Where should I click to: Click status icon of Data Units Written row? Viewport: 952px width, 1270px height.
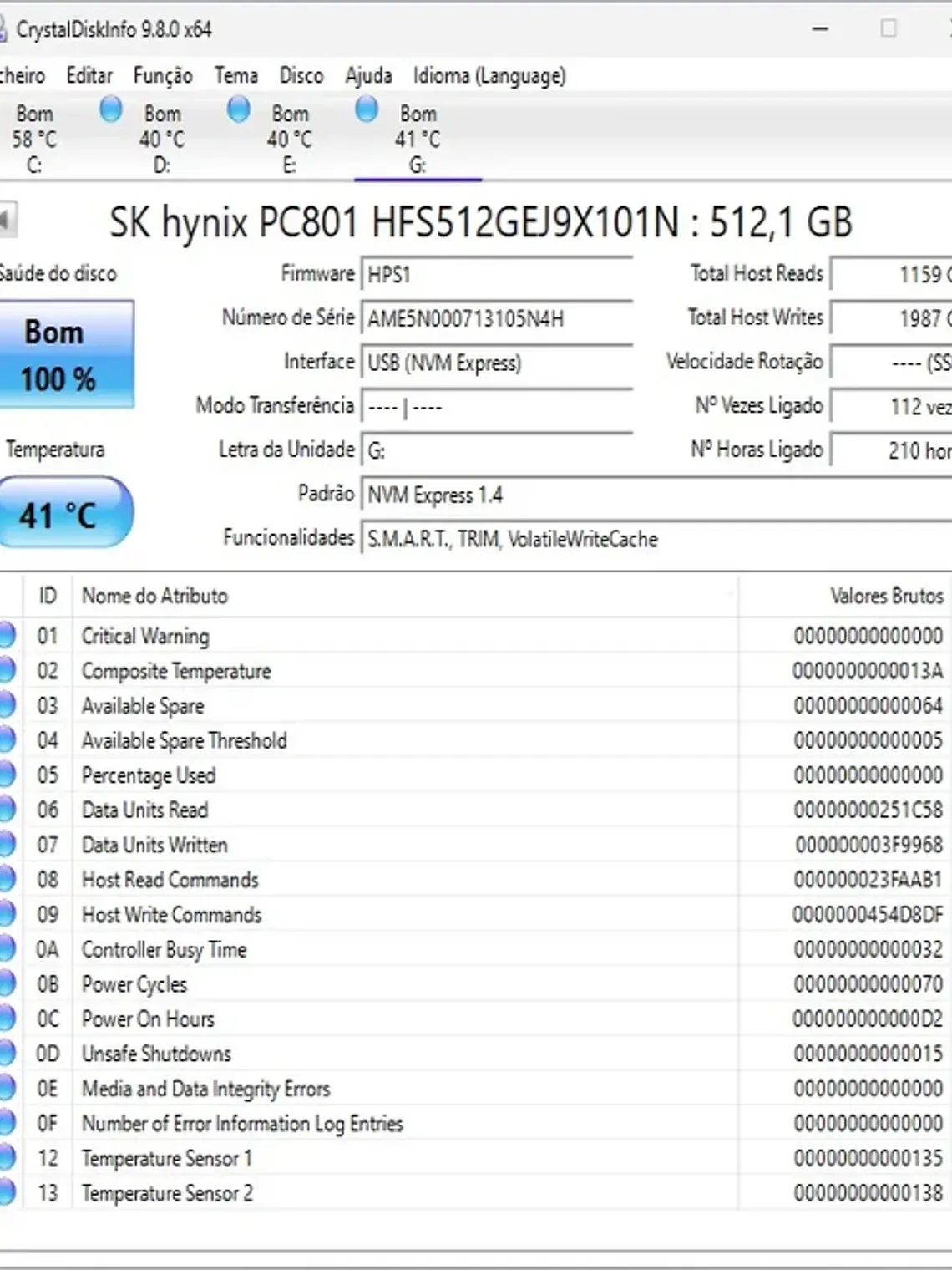click(7, 845)
